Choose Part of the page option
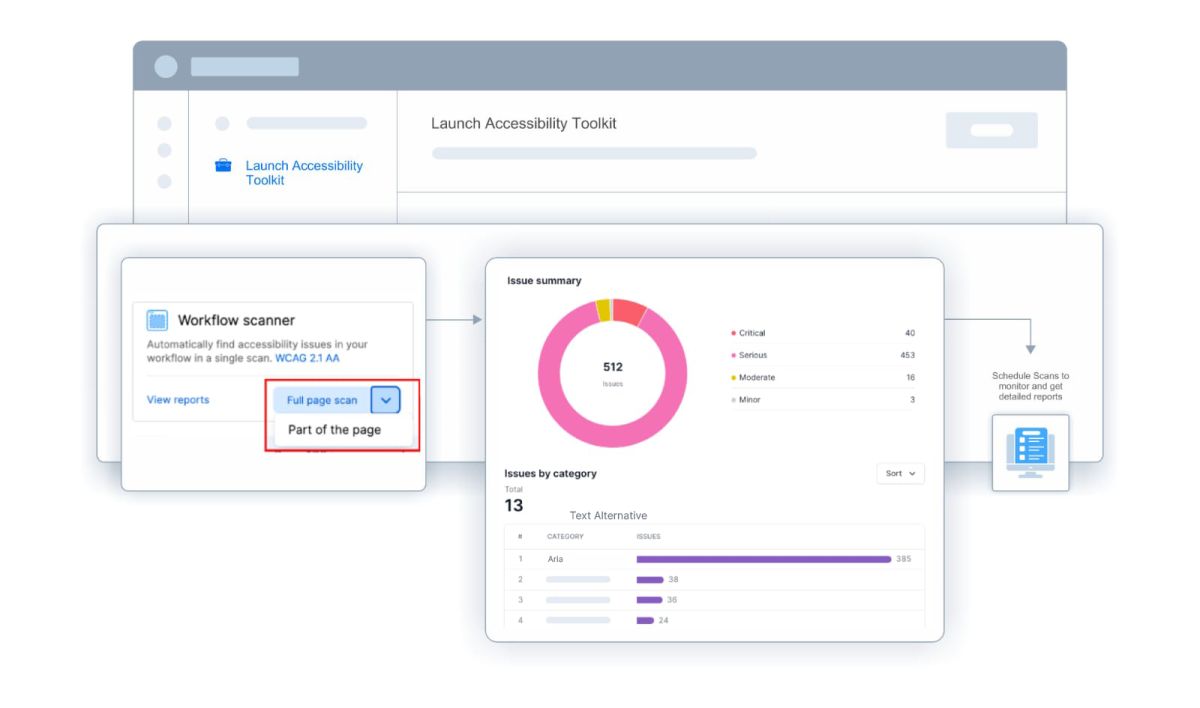1200x708 pixels. 334,430
